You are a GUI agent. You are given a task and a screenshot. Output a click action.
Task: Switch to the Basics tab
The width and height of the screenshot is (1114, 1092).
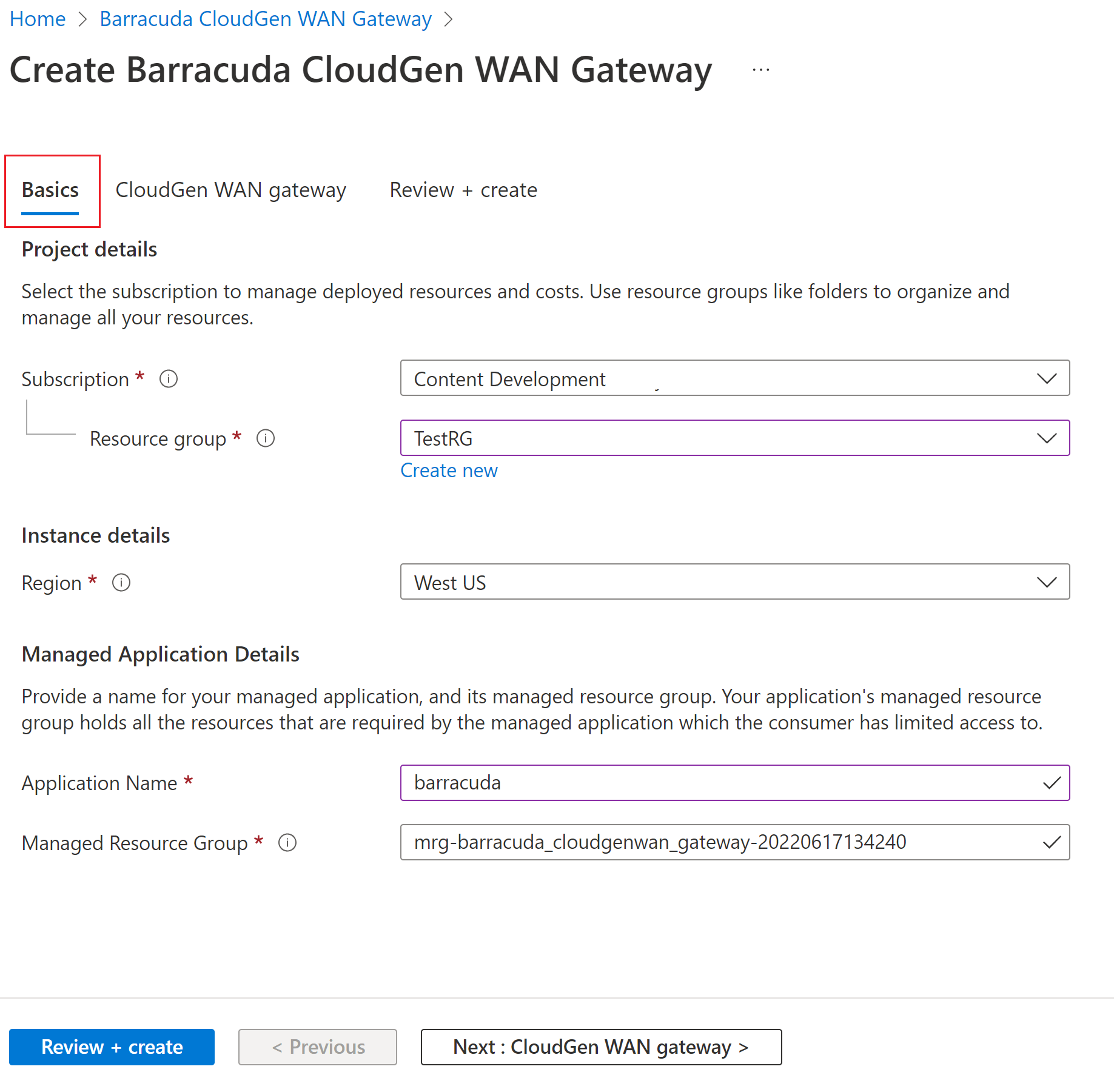tap(50, 190)
